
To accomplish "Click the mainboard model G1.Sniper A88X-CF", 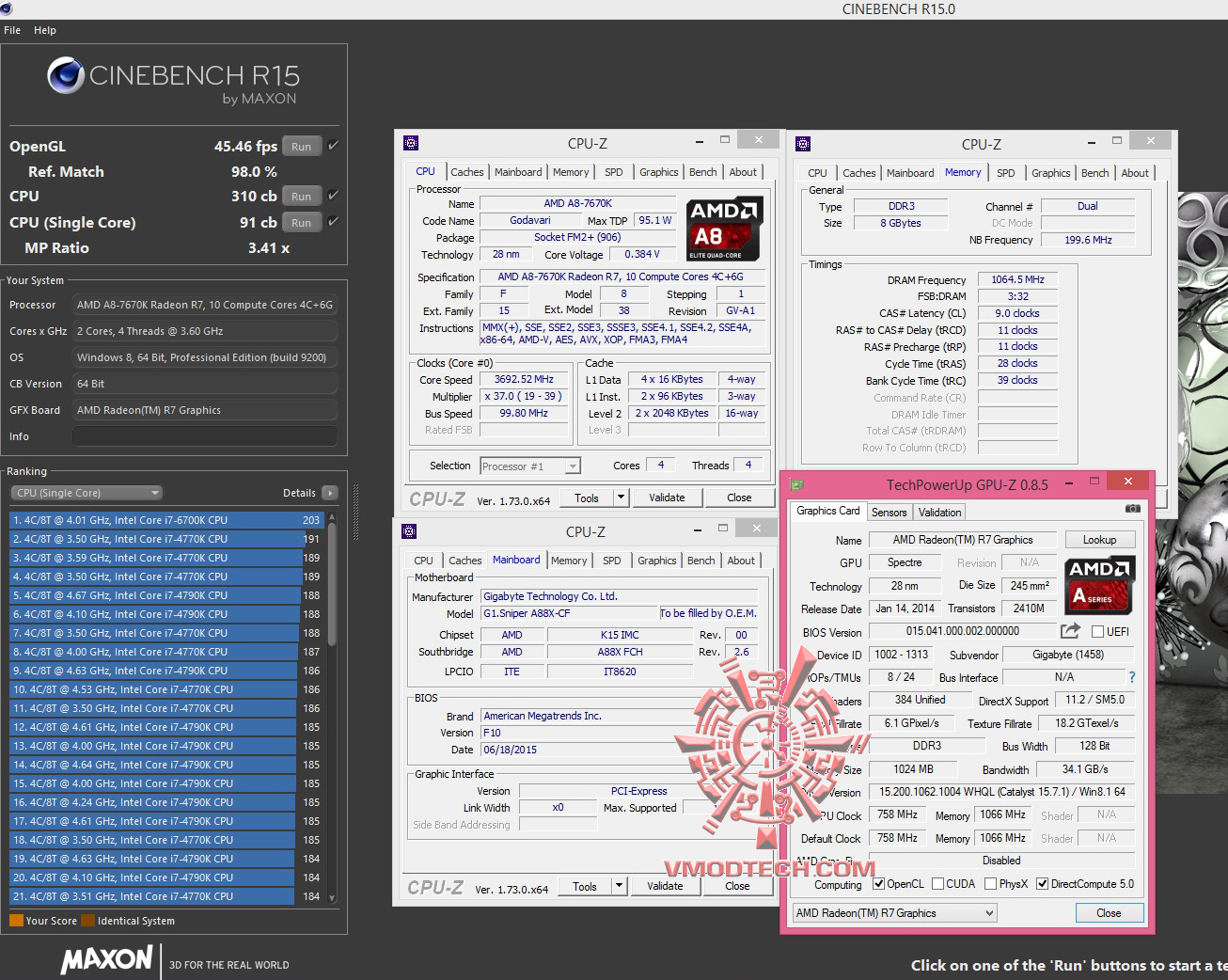I will pos(569,613).
